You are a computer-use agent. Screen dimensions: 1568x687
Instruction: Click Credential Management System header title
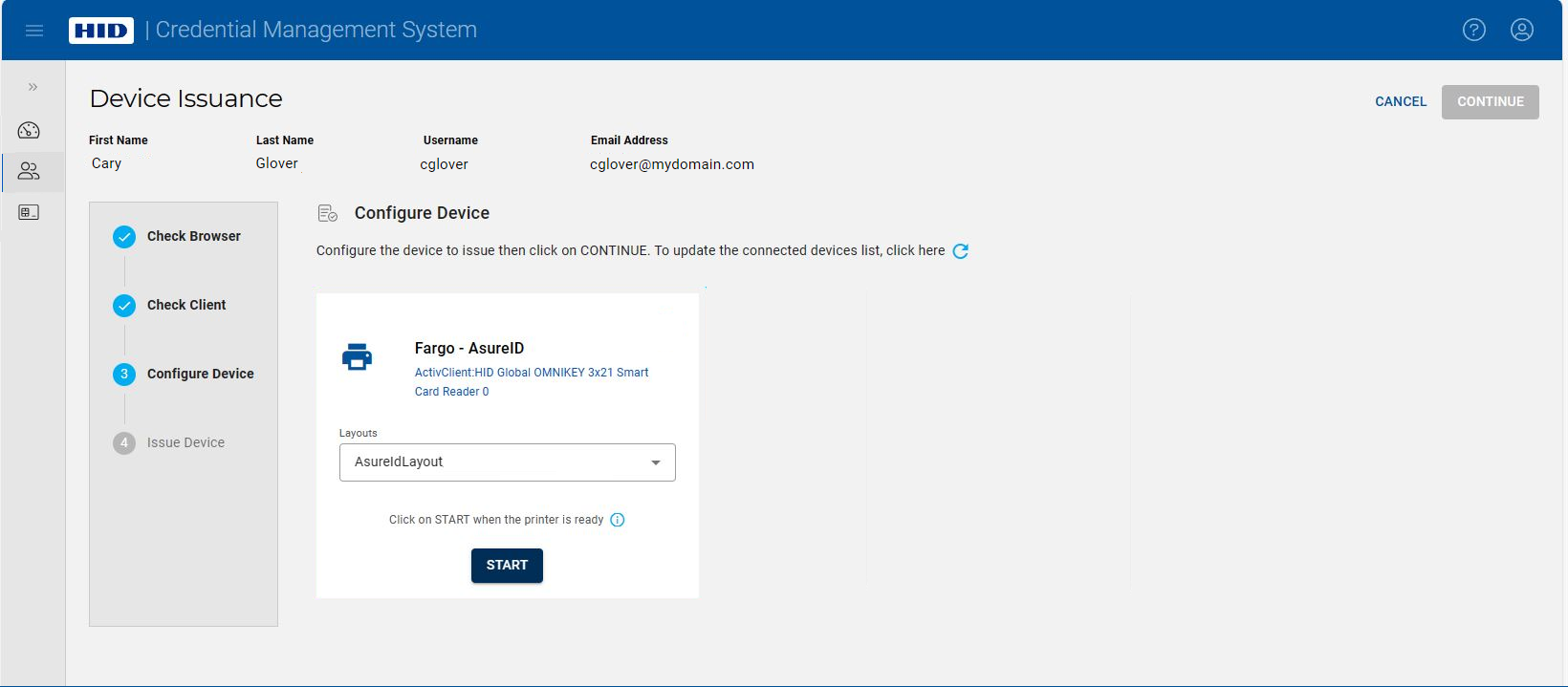click(x=316, y=30)
